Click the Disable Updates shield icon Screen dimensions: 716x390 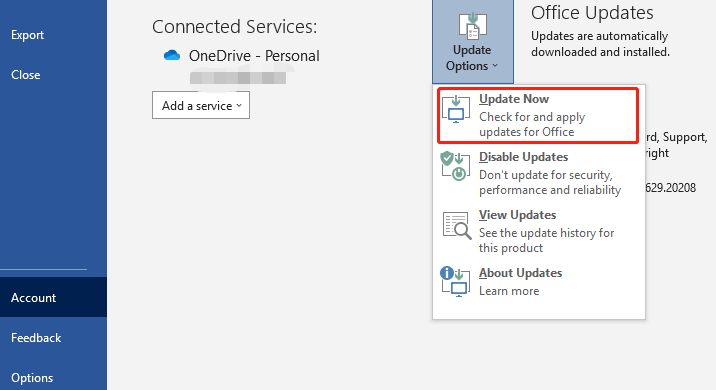455,166
